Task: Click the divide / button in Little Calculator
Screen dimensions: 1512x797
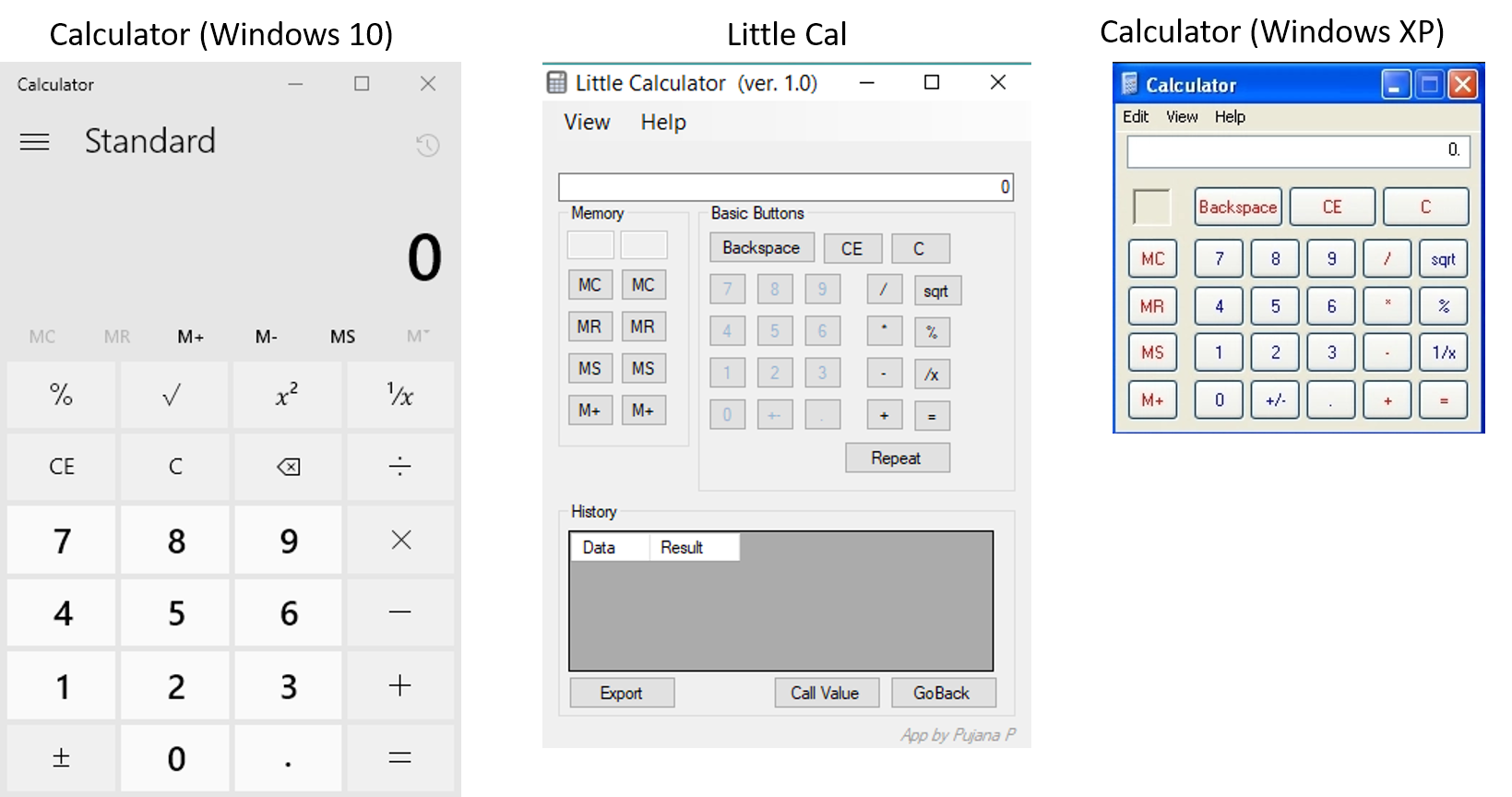Action: (884, 289)
